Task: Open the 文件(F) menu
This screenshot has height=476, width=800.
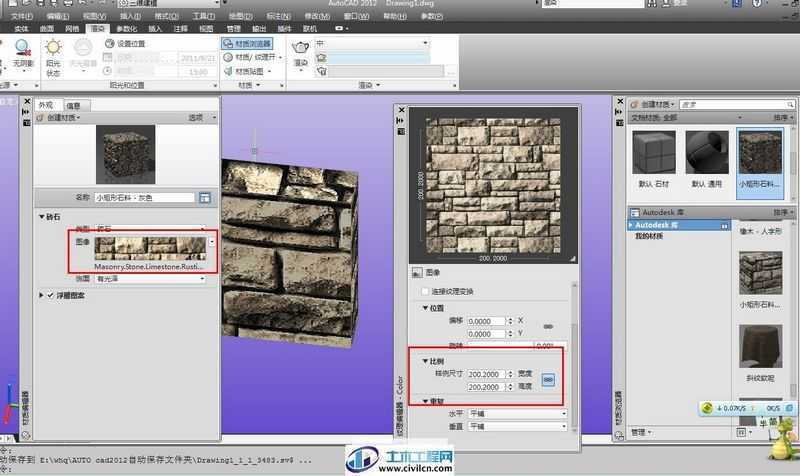Action: pyautogui.click(x=22, y=16)
